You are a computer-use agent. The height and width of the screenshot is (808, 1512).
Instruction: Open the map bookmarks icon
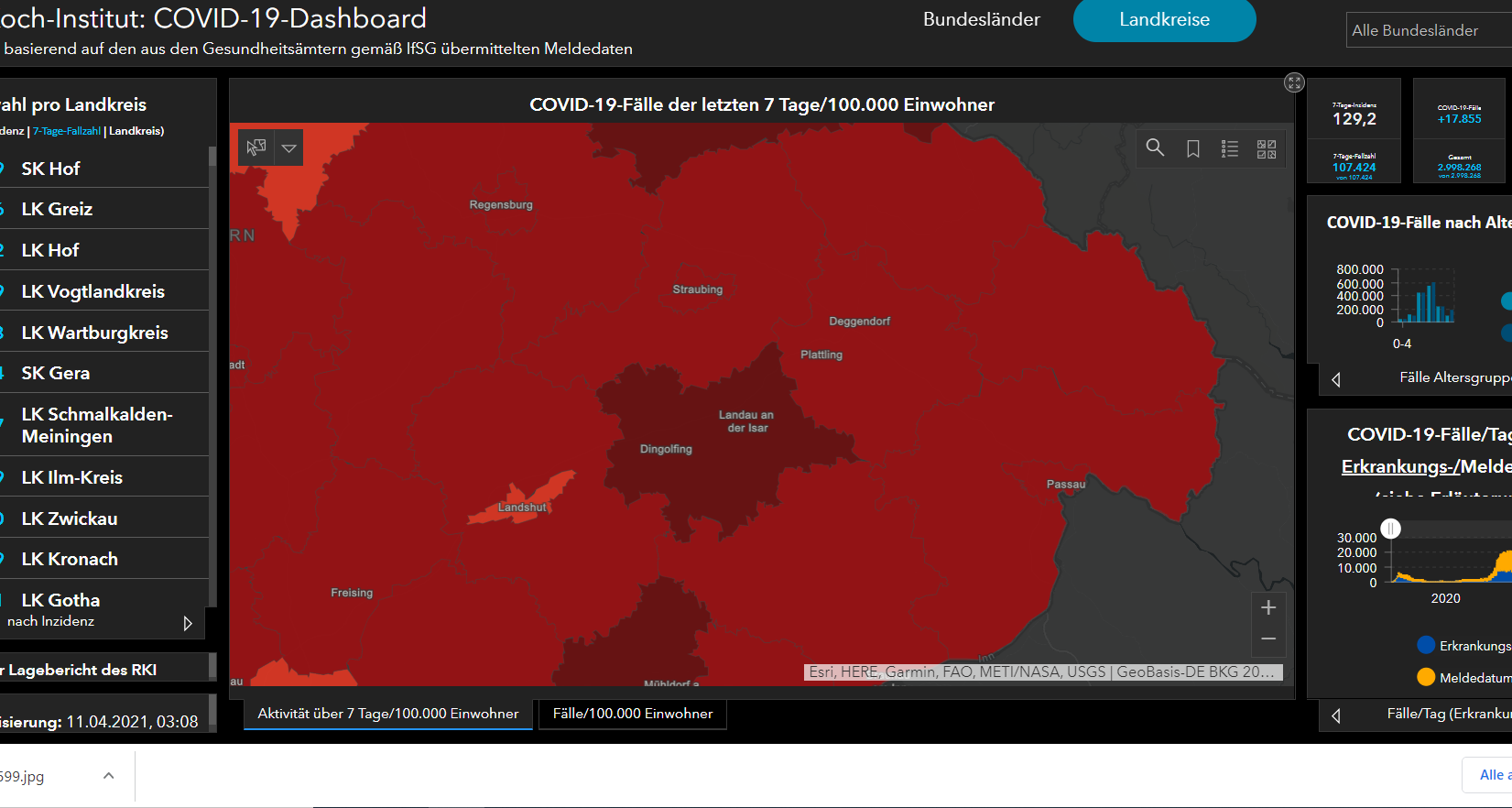tap(1192, 148)
